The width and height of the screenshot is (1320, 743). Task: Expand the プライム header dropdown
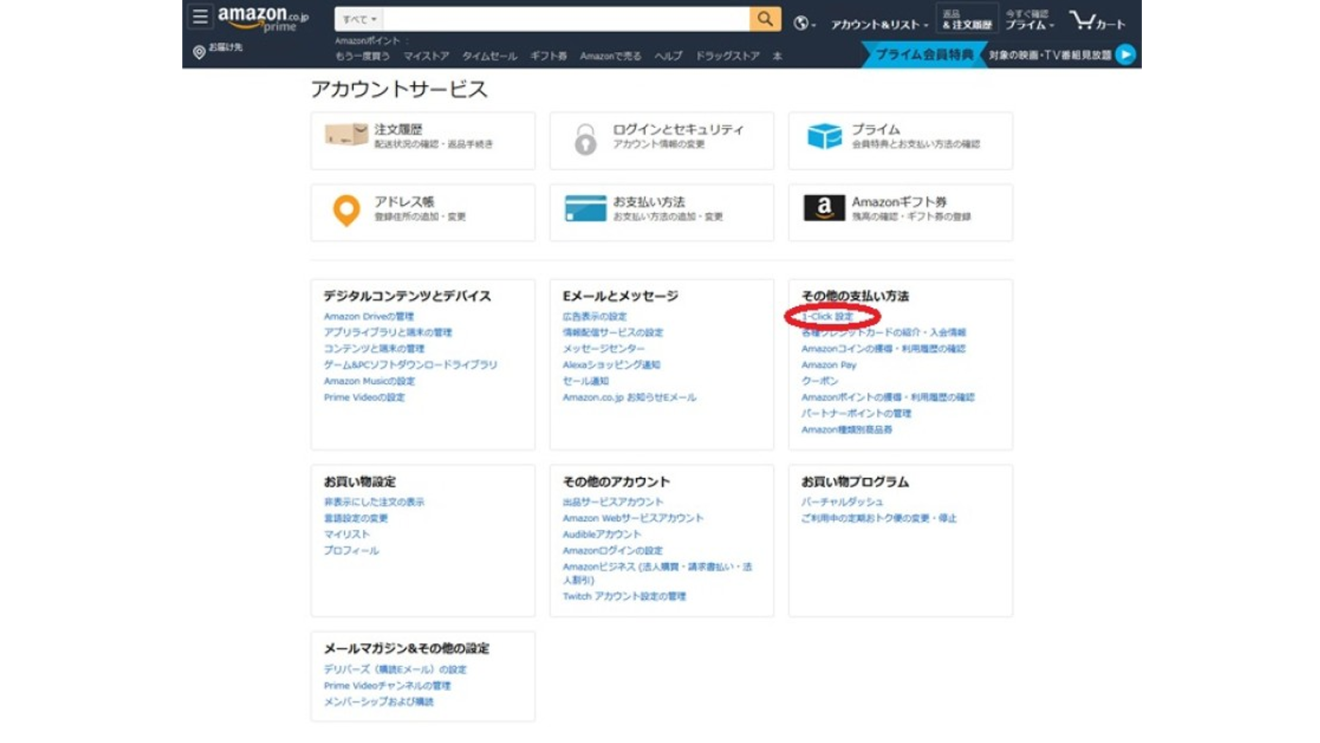tap(1030, 20)
